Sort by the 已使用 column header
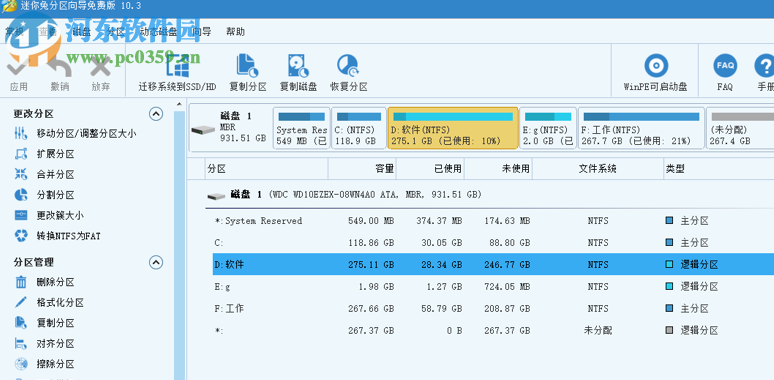 coord(430,169)
